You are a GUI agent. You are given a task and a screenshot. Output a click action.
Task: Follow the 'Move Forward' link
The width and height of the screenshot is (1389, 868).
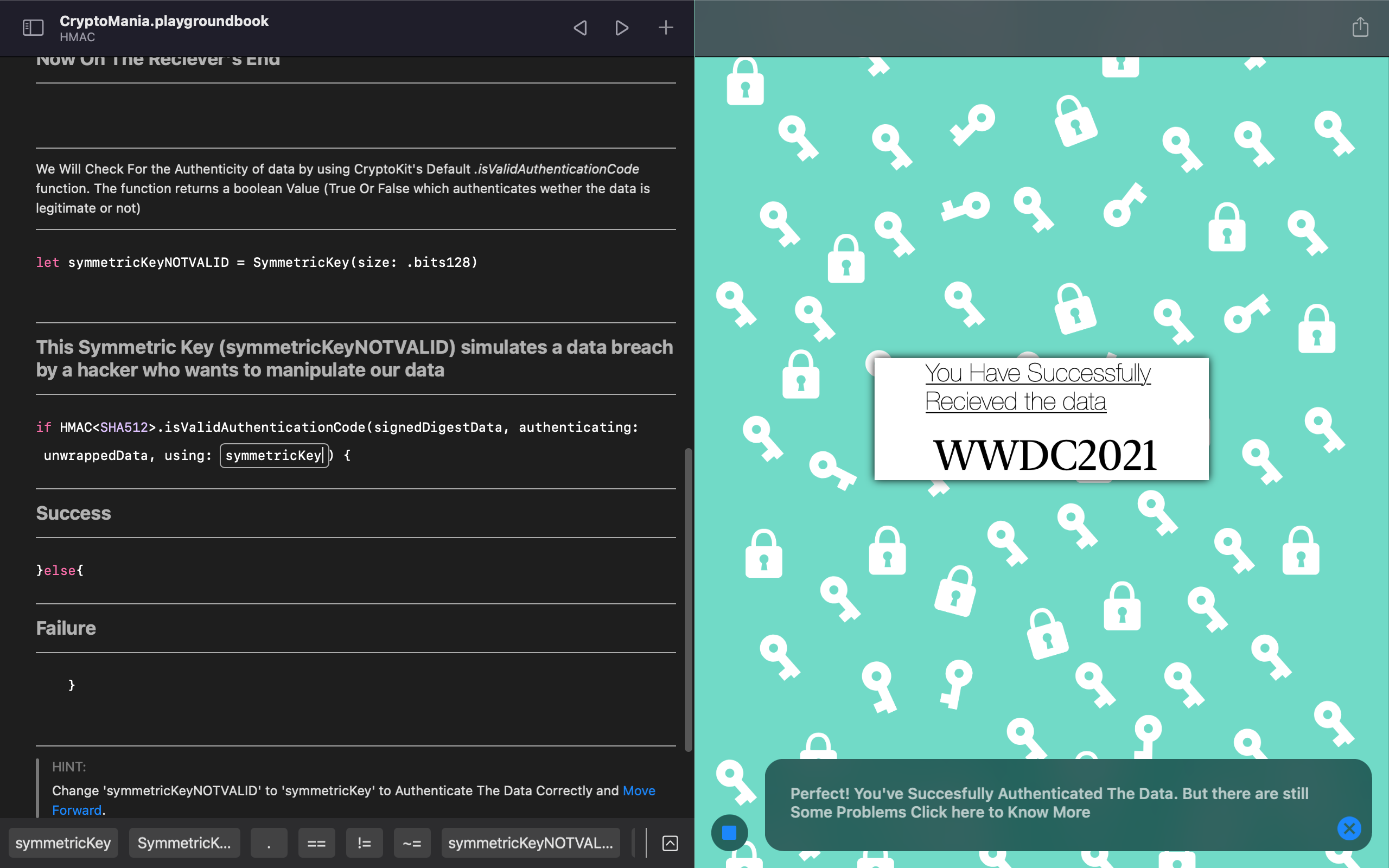point(638,790)
